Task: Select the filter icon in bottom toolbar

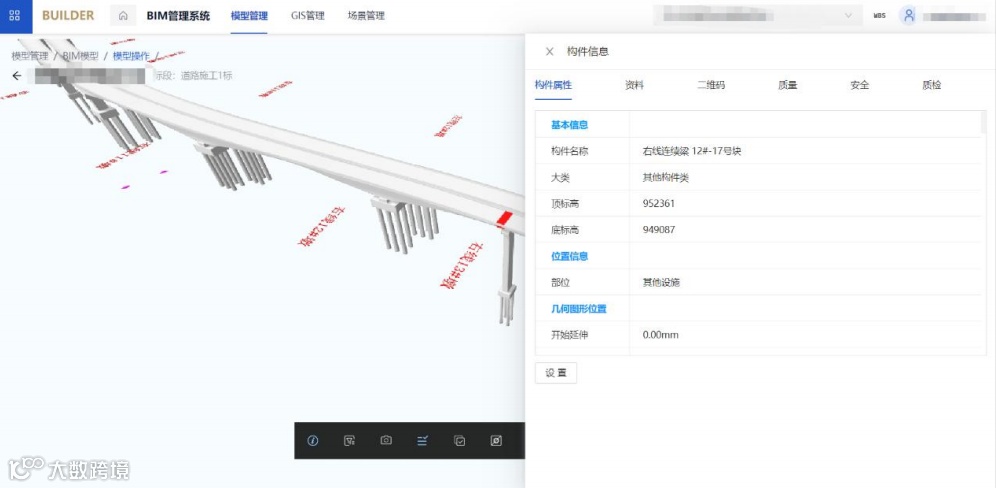Action: coord(349,440)
